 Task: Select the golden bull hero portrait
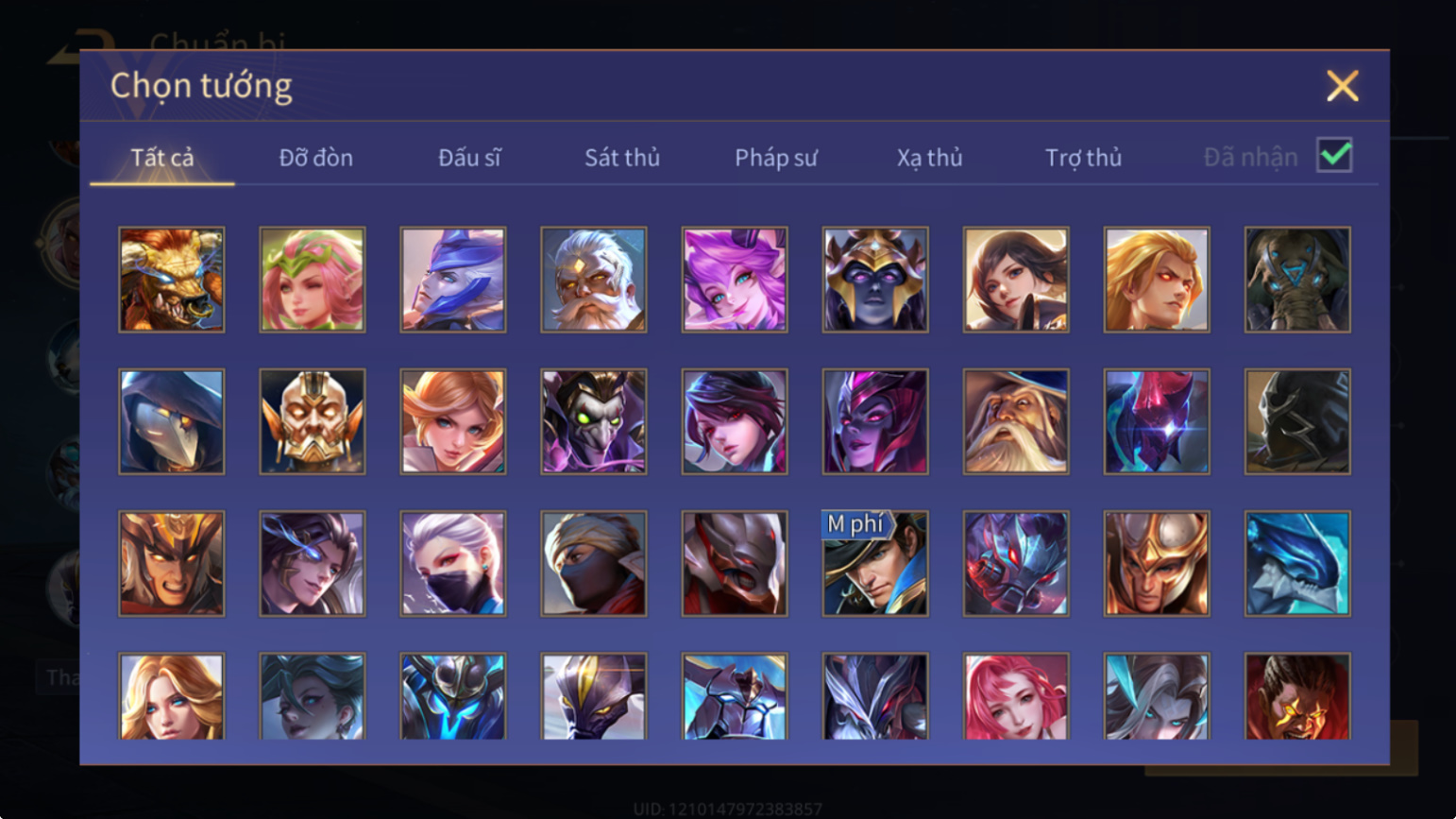point(172,280)
